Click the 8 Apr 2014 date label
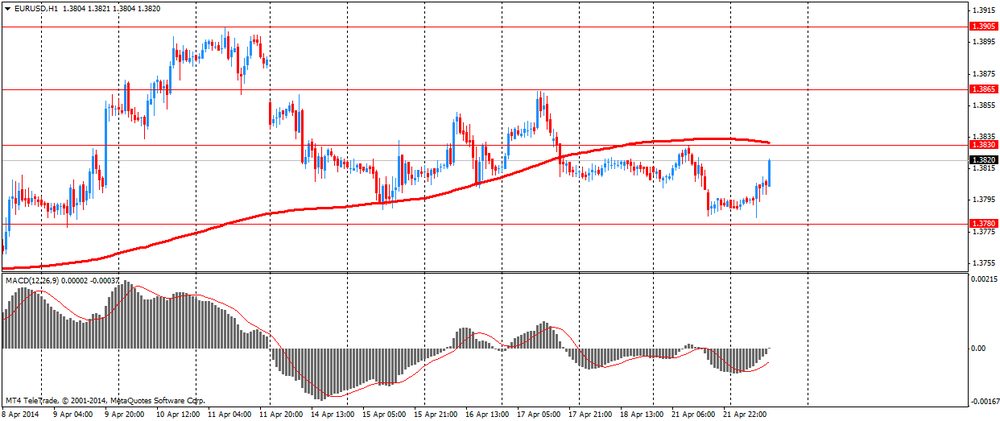 [21, 412]
